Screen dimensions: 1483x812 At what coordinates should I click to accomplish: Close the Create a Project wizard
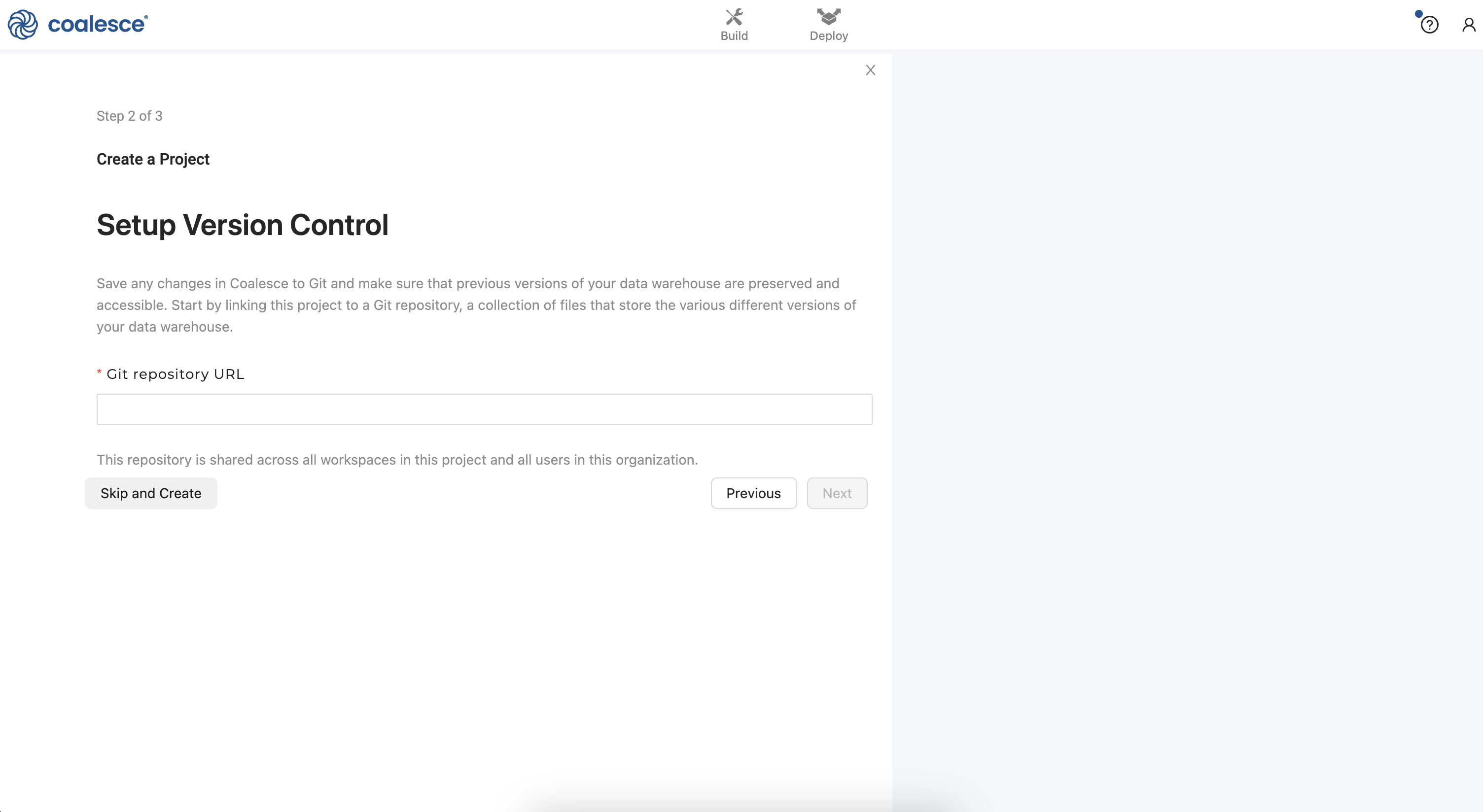pos(871,70)
